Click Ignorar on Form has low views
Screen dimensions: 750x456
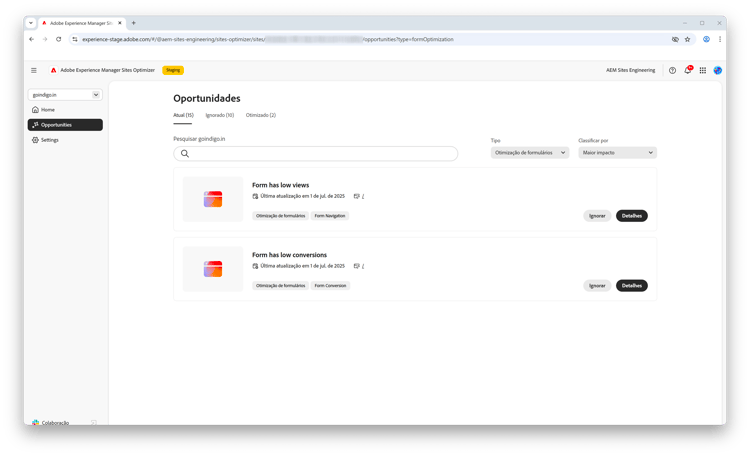pyautogui.click(x=597, y=216)
